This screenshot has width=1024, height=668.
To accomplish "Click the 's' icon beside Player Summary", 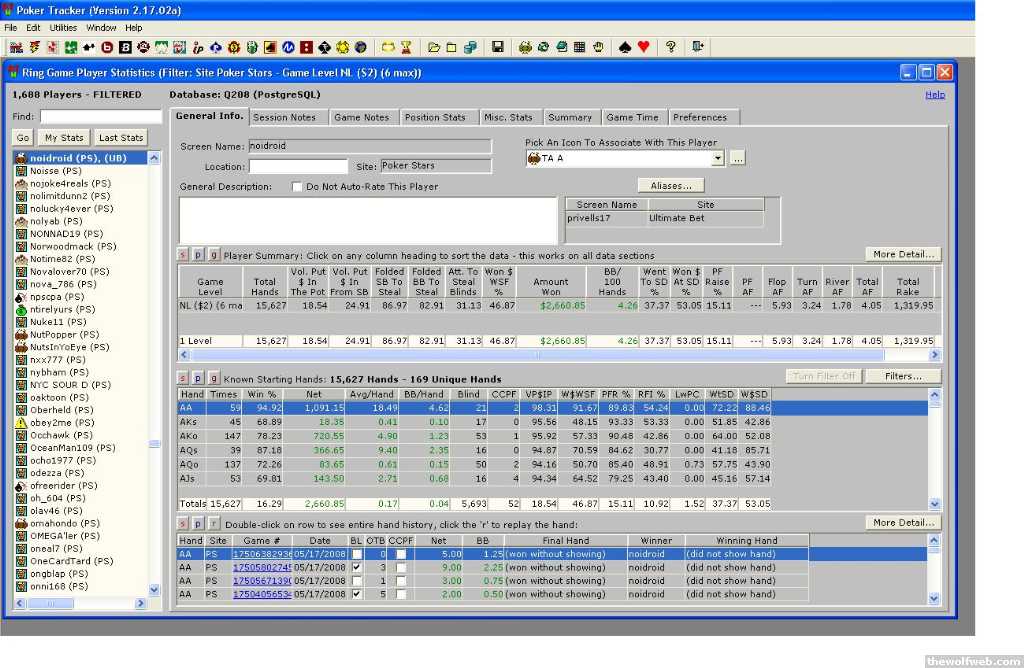I will coord(183,255).
